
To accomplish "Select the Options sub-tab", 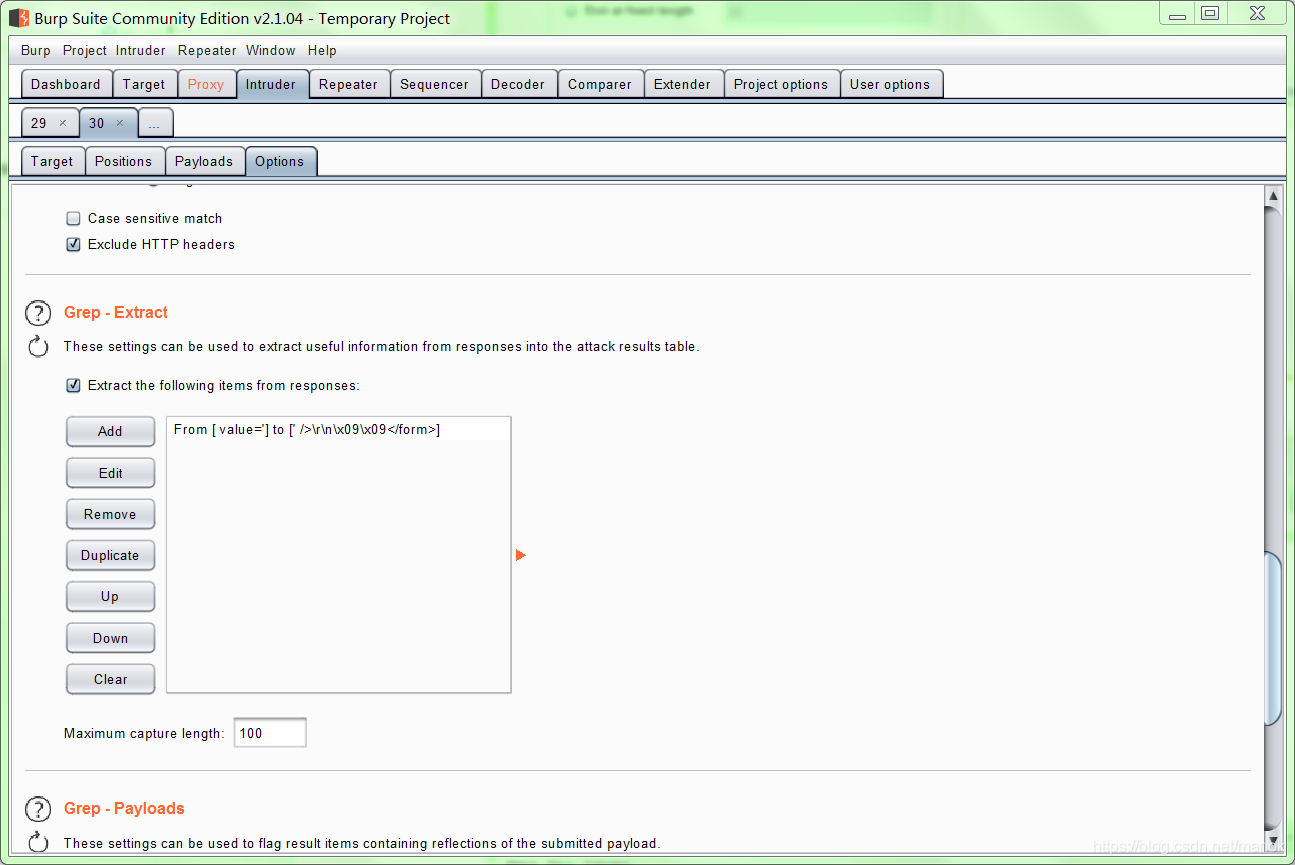I will pyautogui.click(x=280, y=161).
